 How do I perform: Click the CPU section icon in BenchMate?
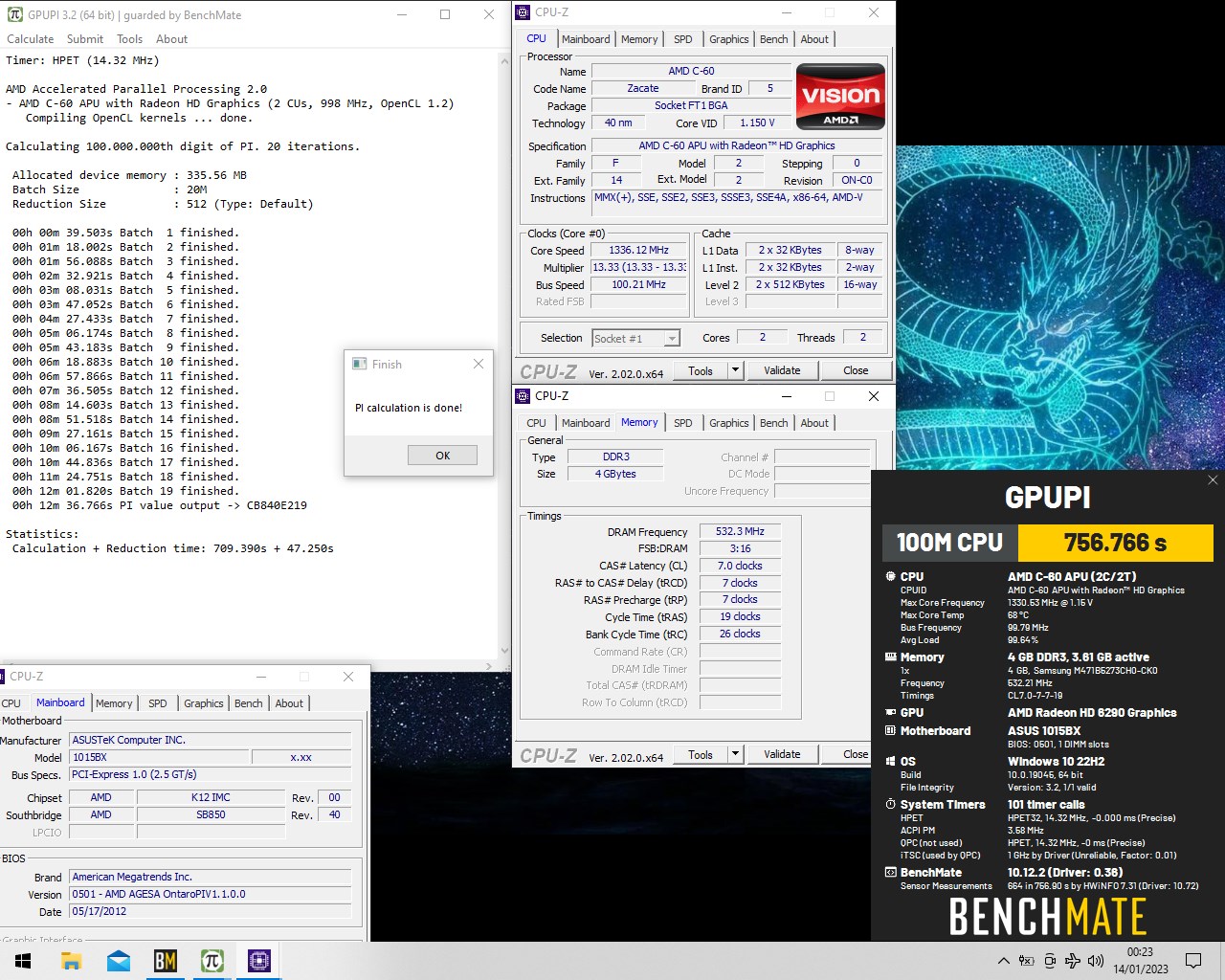(x=891, y=576)
